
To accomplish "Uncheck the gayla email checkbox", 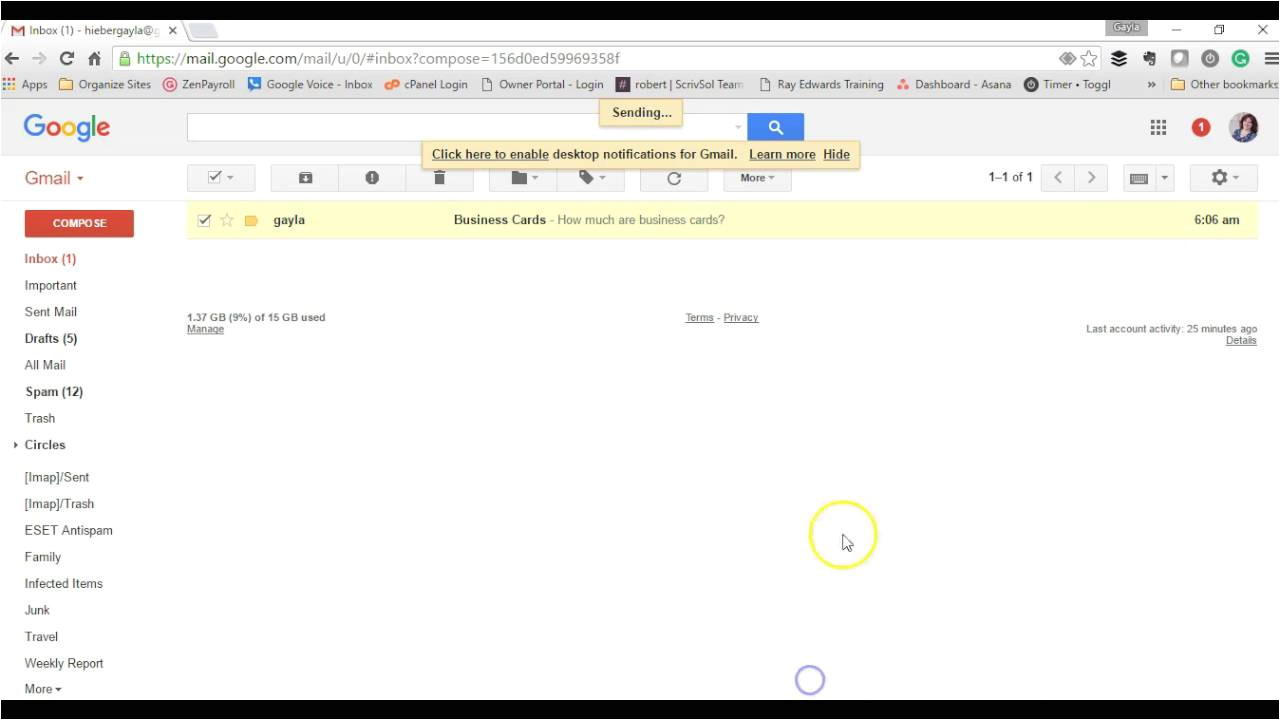I will (x=205, y=220).
